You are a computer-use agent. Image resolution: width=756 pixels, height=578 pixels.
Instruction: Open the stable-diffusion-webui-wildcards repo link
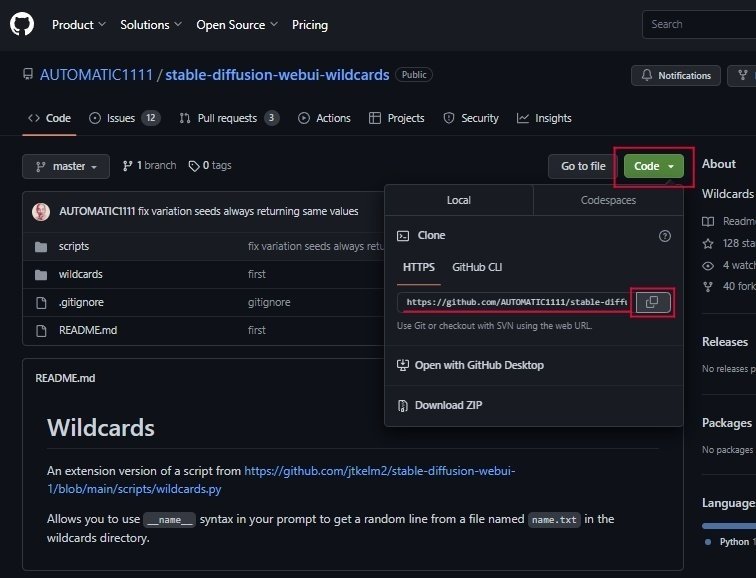coord(277,75)
